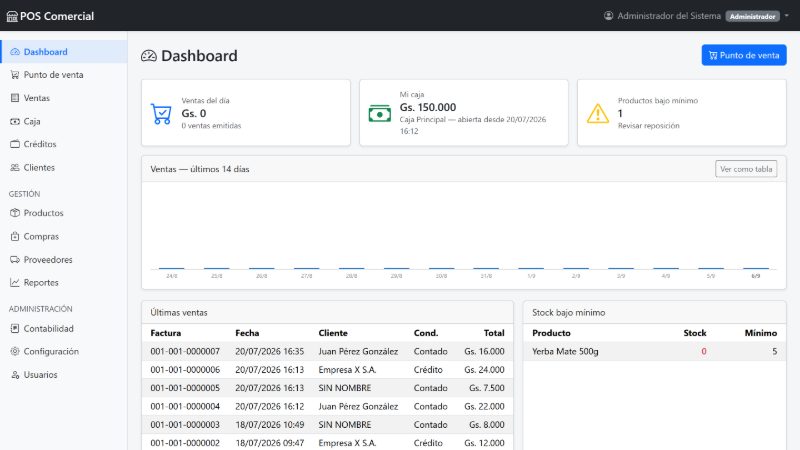Open the Dashboard menu item

[x=64, y=52]
